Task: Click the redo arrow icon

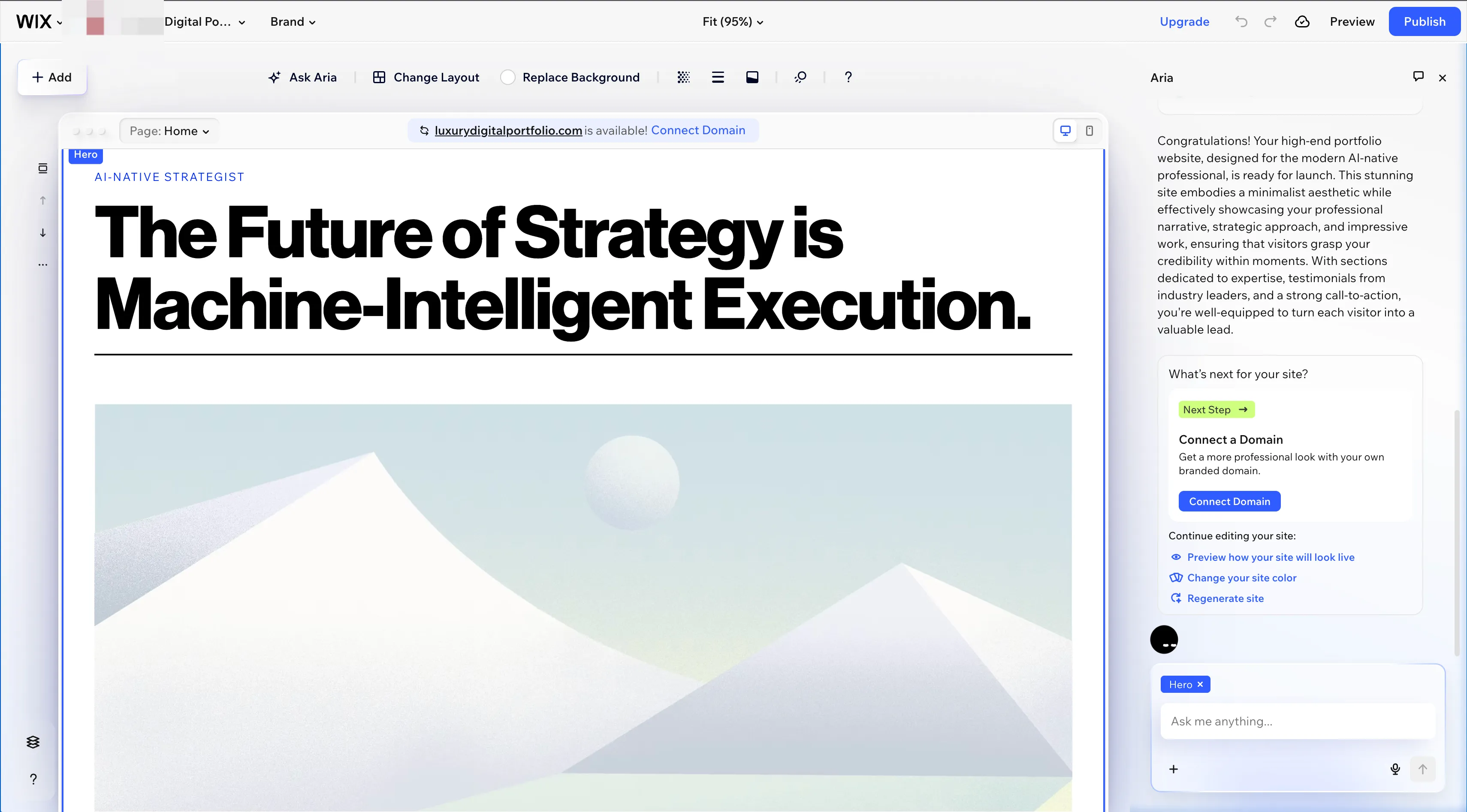Action: (x=1271, y=21)
